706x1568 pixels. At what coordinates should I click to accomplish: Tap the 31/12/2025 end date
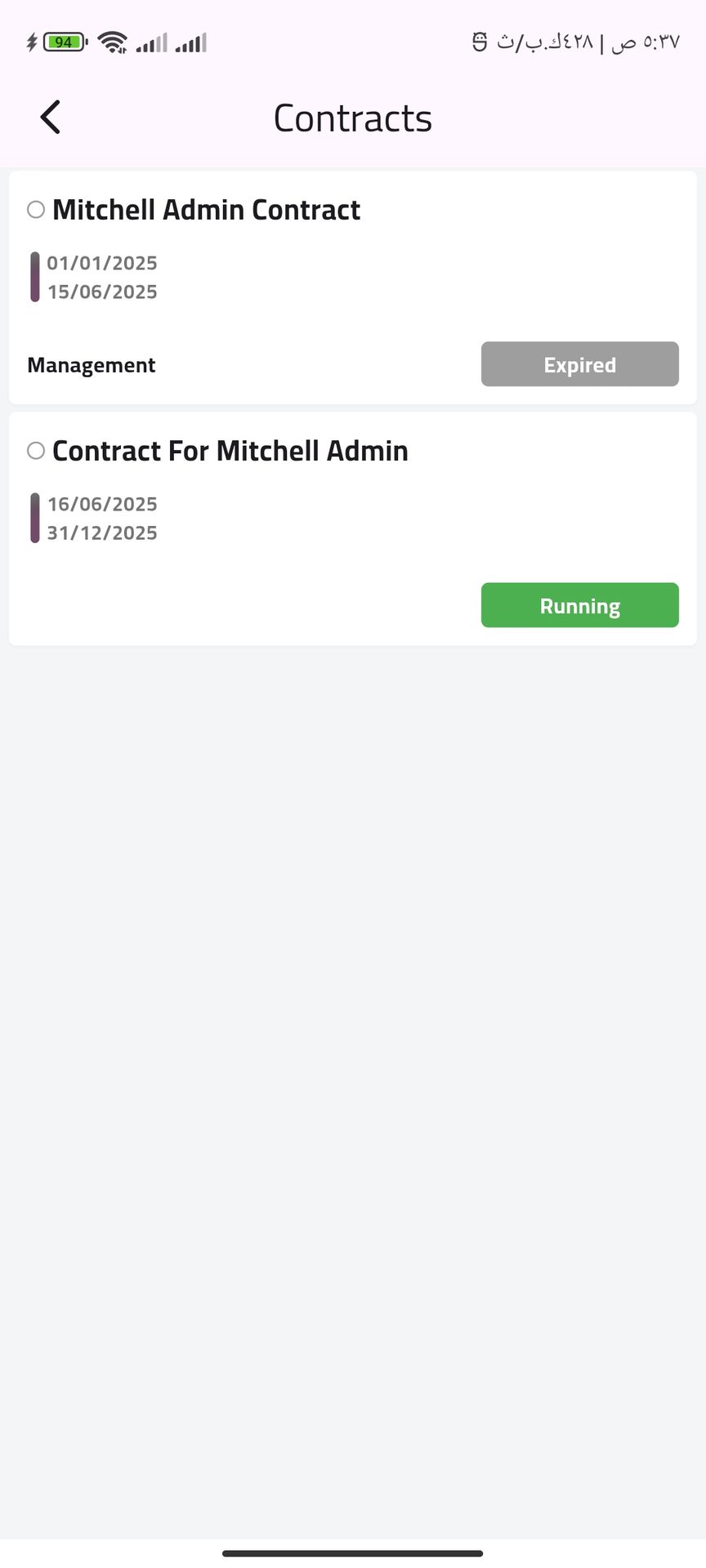pyautogui.click(x=102, y=532)
